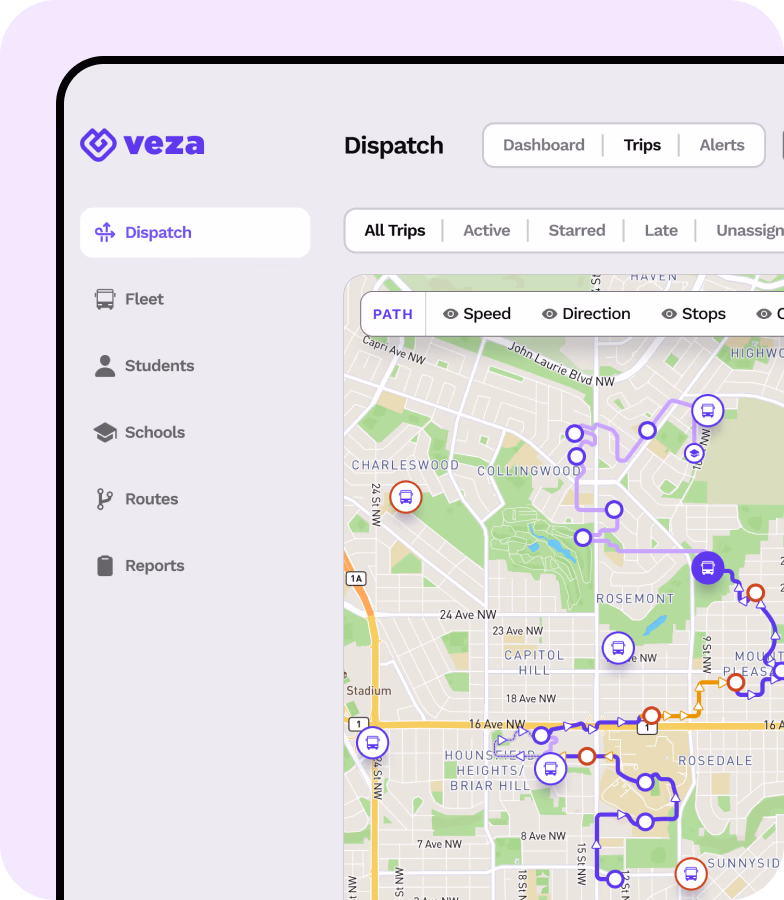Select the red bus marker in Charleswood
Screen dimensions: 784x900
[x=406, y=497]
